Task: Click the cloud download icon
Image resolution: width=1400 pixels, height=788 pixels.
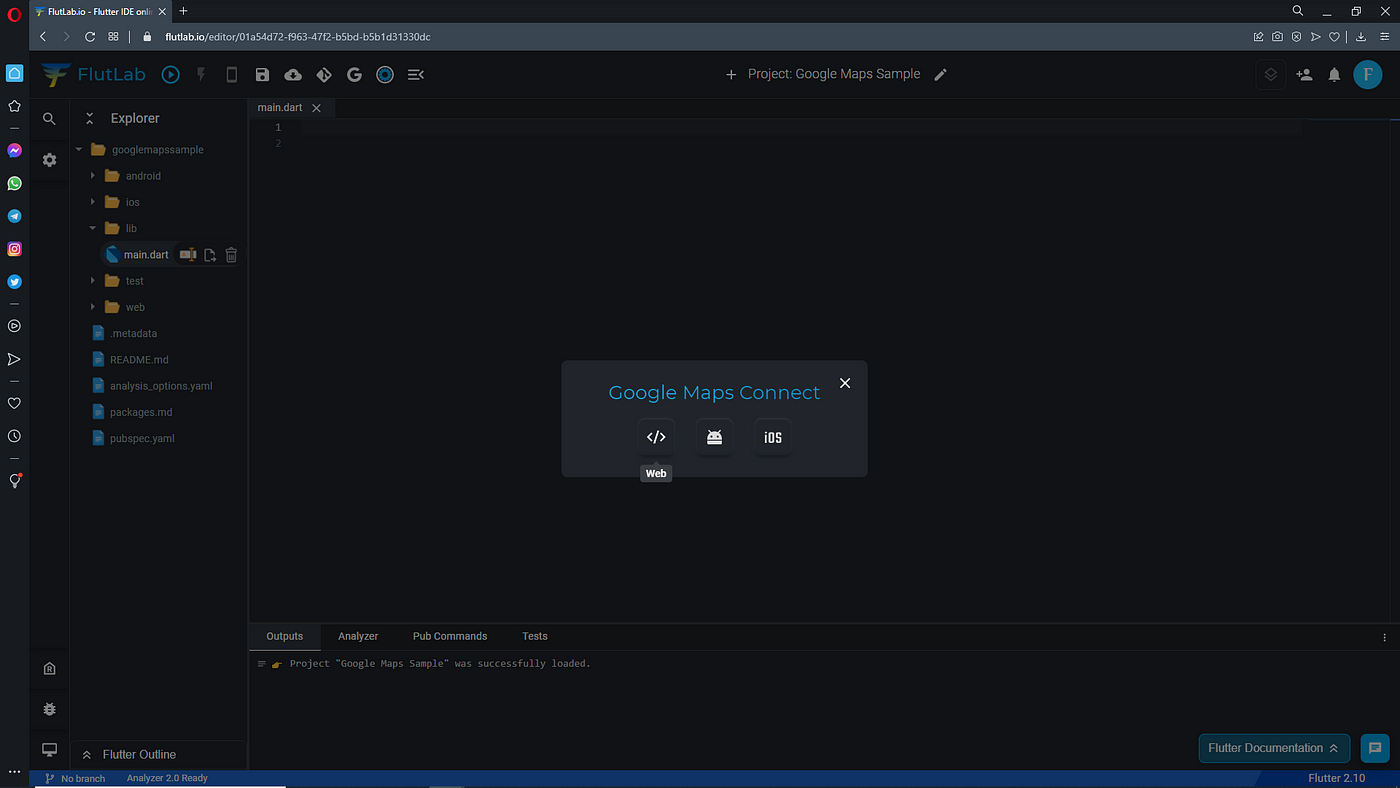Action: pyautogui.click(x=293, y=74)
